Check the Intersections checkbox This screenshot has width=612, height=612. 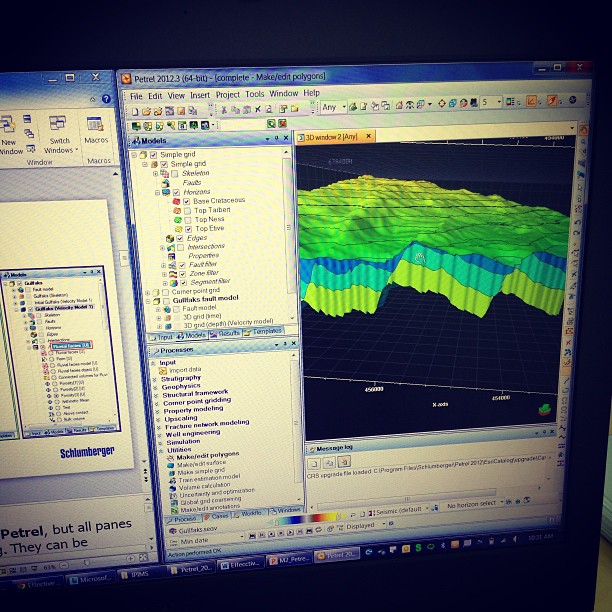[181, 247]
